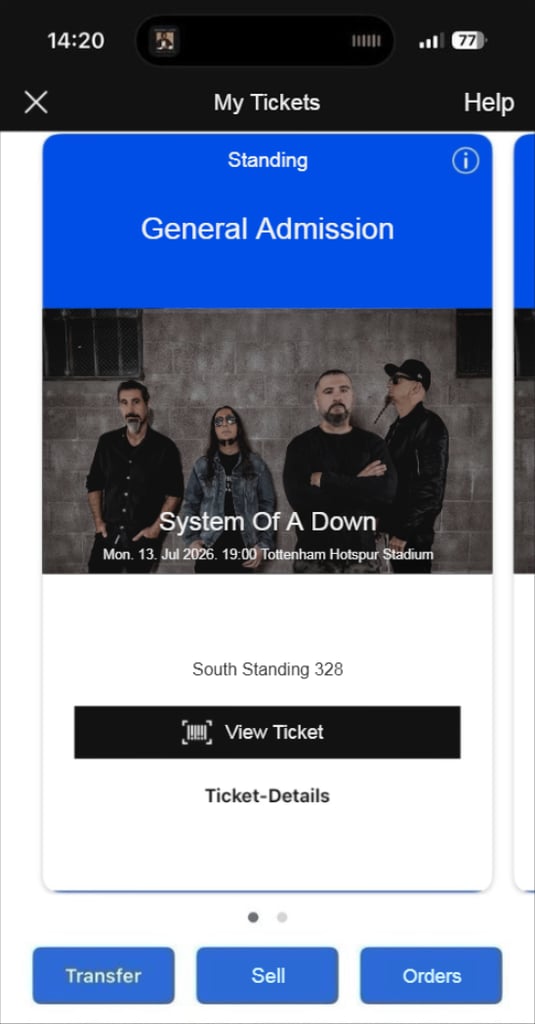
Task: Tap the Dynamic Island album artwork icon
Action: [x=164, y=41]
